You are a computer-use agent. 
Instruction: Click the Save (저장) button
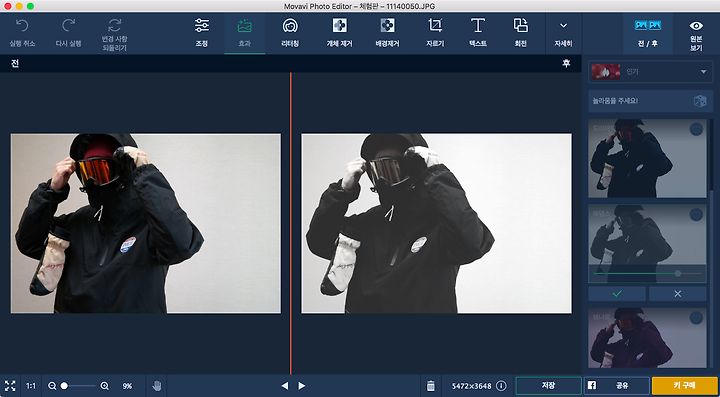[x=548, y=386]
